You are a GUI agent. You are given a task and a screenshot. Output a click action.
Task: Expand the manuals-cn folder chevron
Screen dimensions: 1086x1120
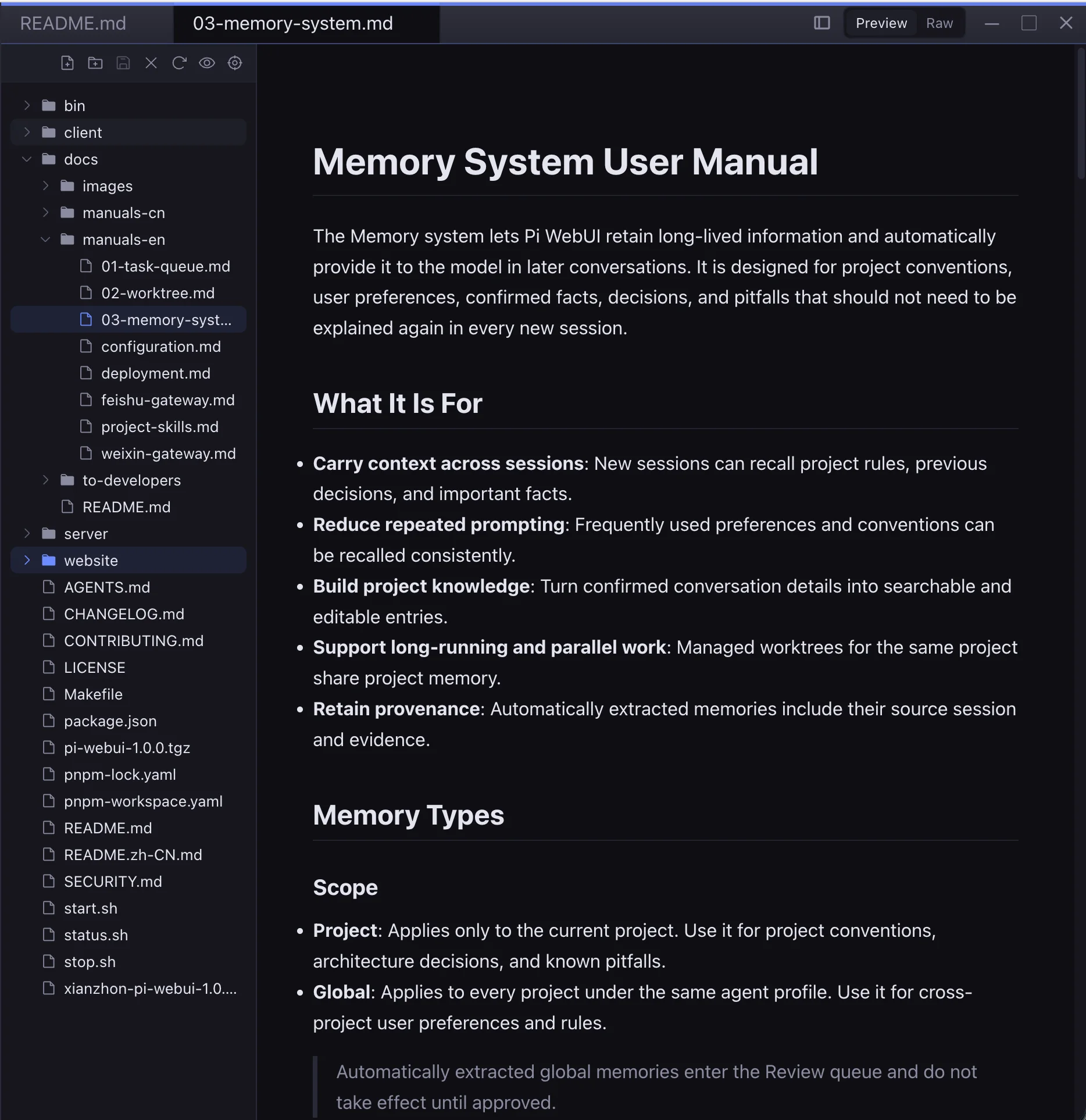[45, 212]
